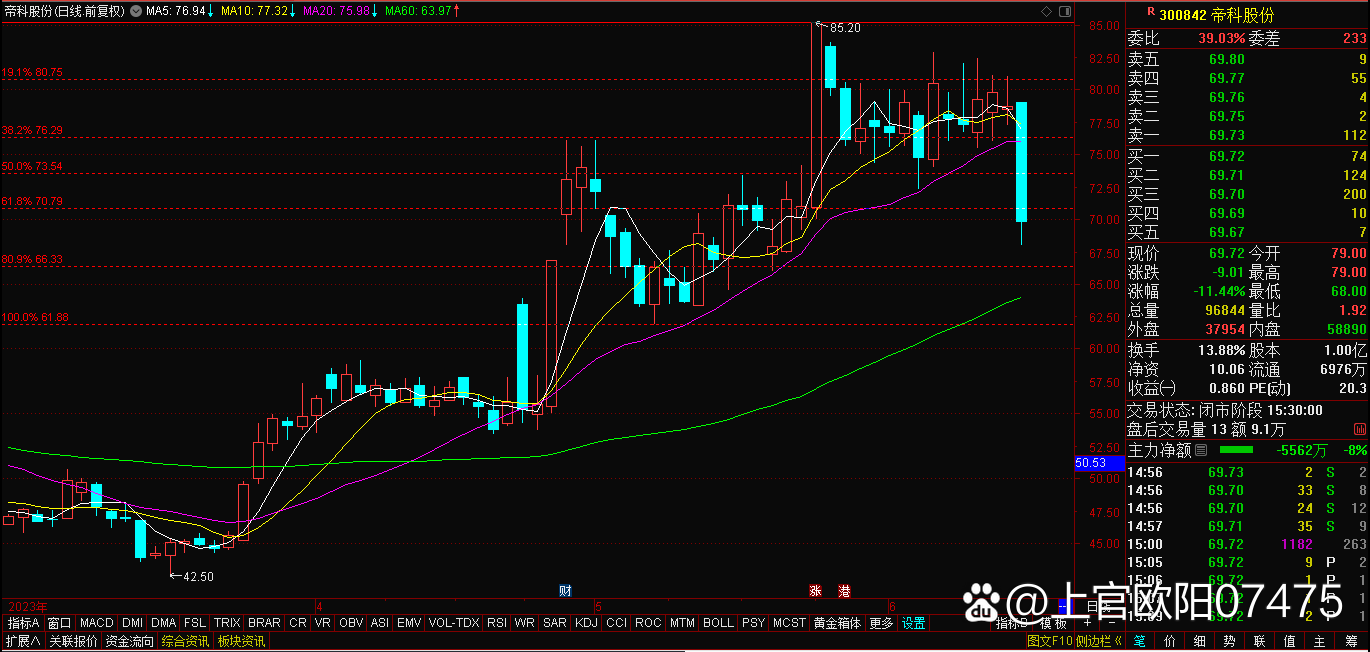The image size is (1370, 652).
Task: Click the 港 event marker on timeline
Action: [845, 591]
